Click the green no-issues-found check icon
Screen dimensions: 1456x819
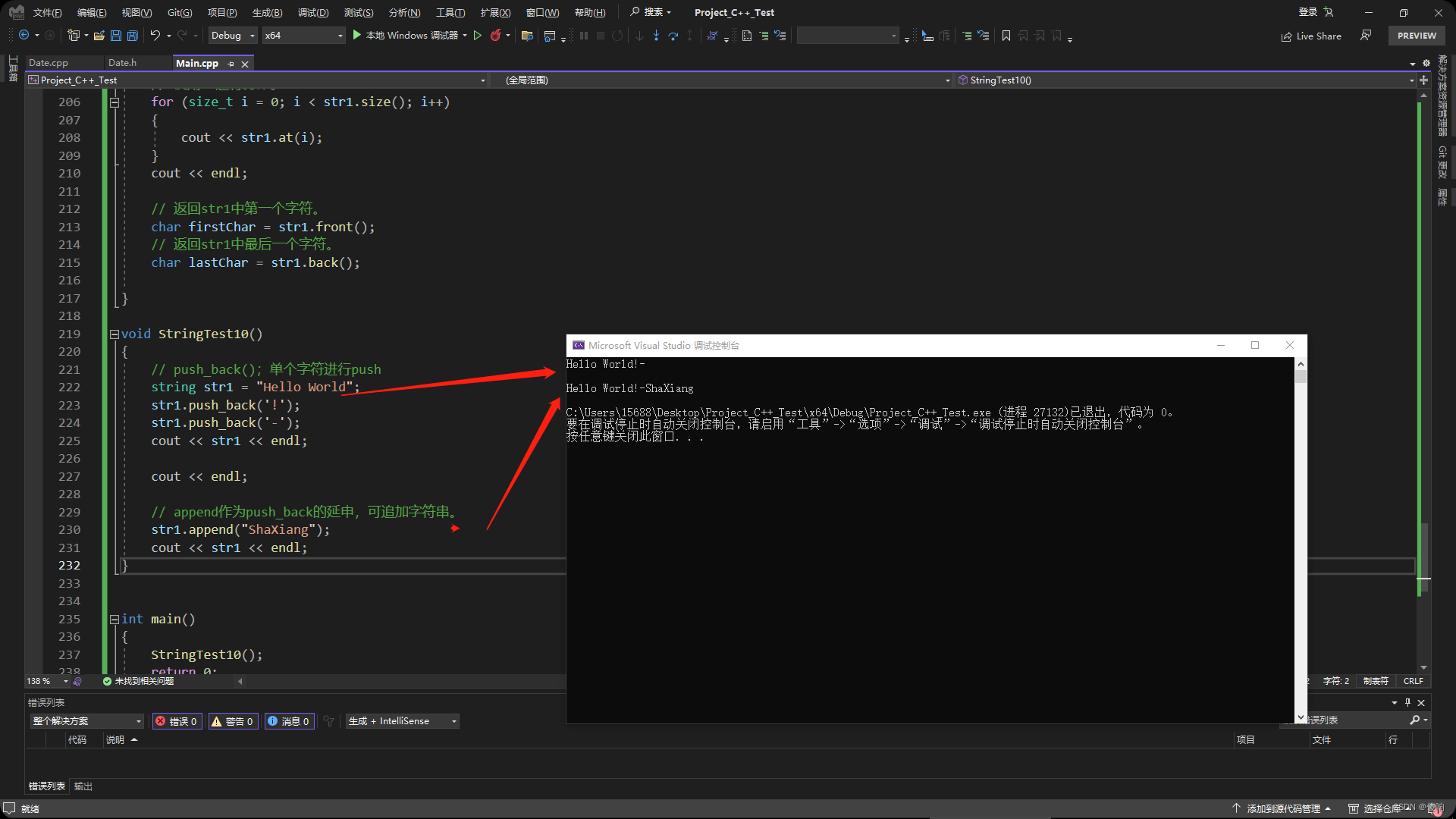coord(107,681)
